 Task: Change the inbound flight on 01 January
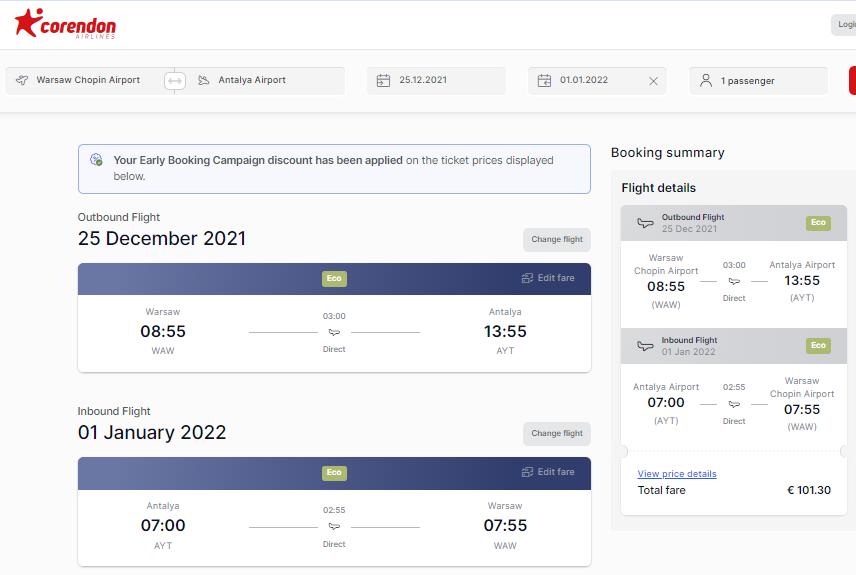click(557, 434)
